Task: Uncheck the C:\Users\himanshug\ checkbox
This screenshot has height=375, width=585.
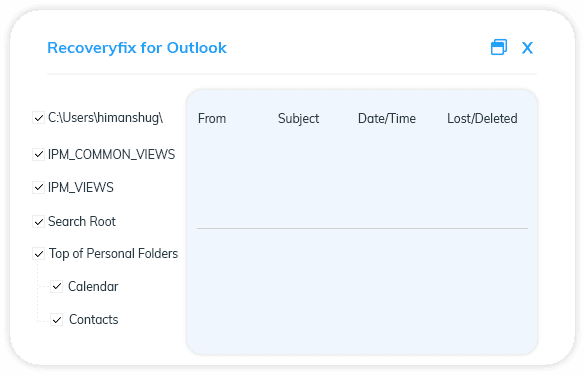Action: click(38, 118)
